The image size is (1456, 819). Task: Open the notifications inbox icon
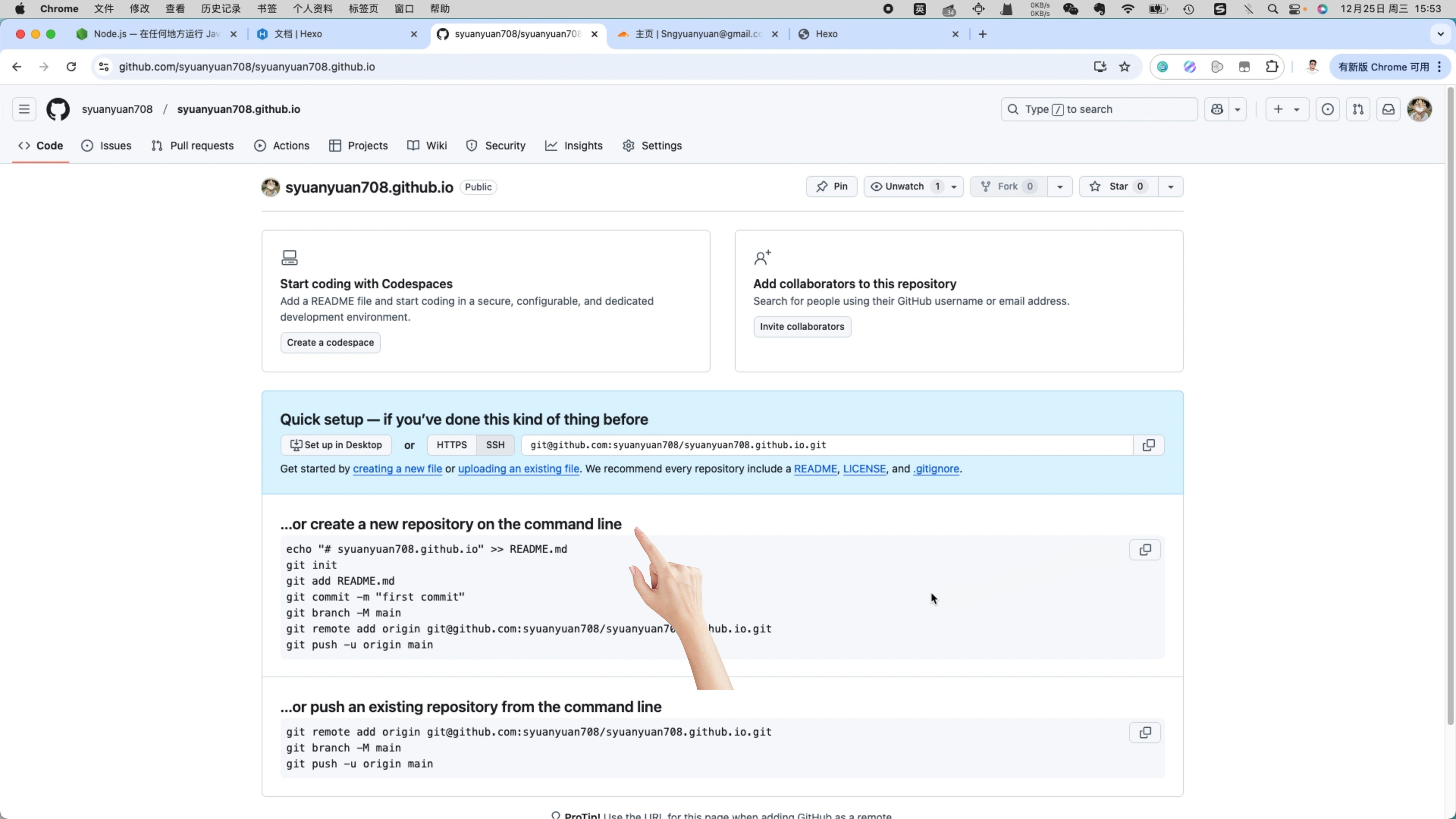point(1388,109)
